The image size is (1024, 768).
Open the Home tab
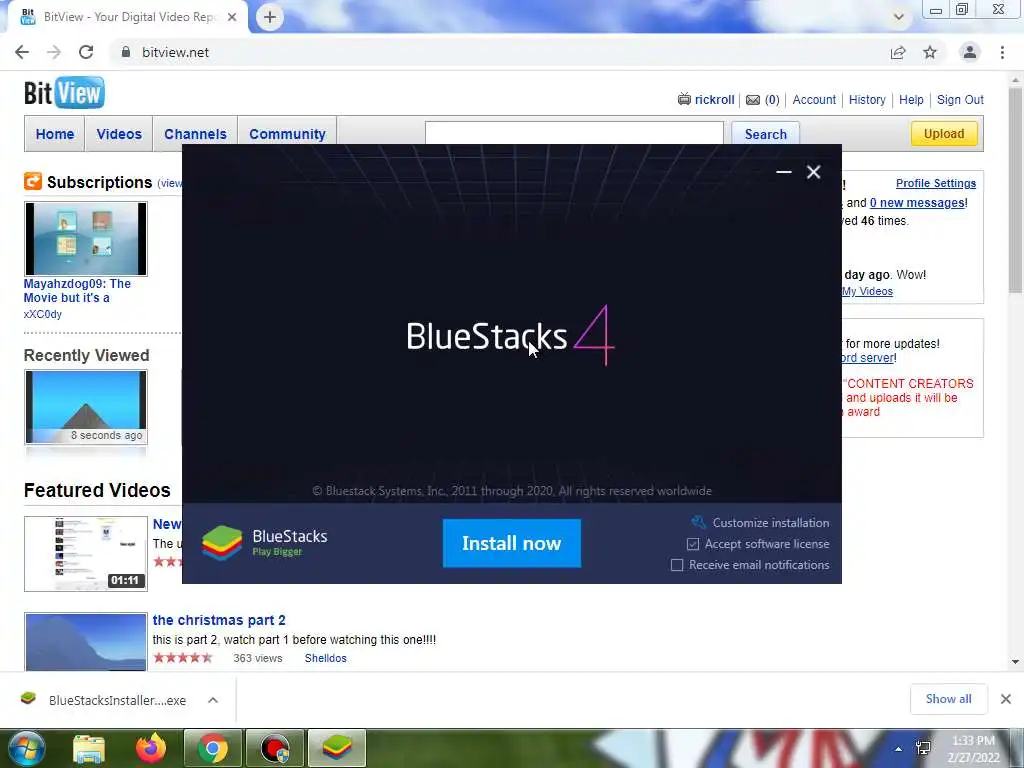click(x=55, y=134)
